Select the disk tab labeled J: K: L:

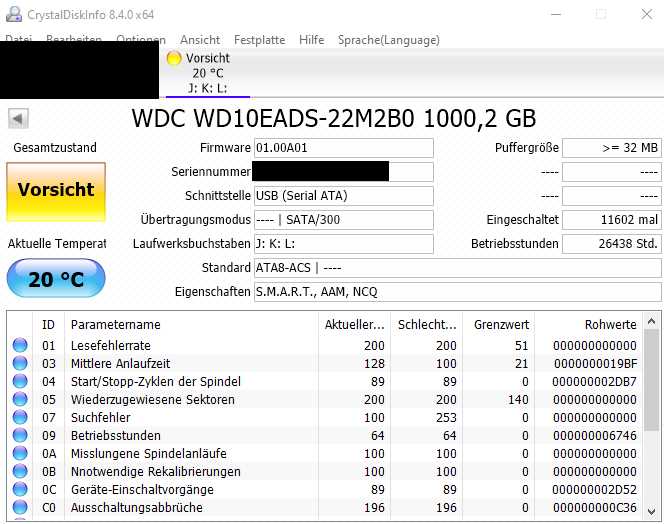pyautogui.click(x=208, y=73)
